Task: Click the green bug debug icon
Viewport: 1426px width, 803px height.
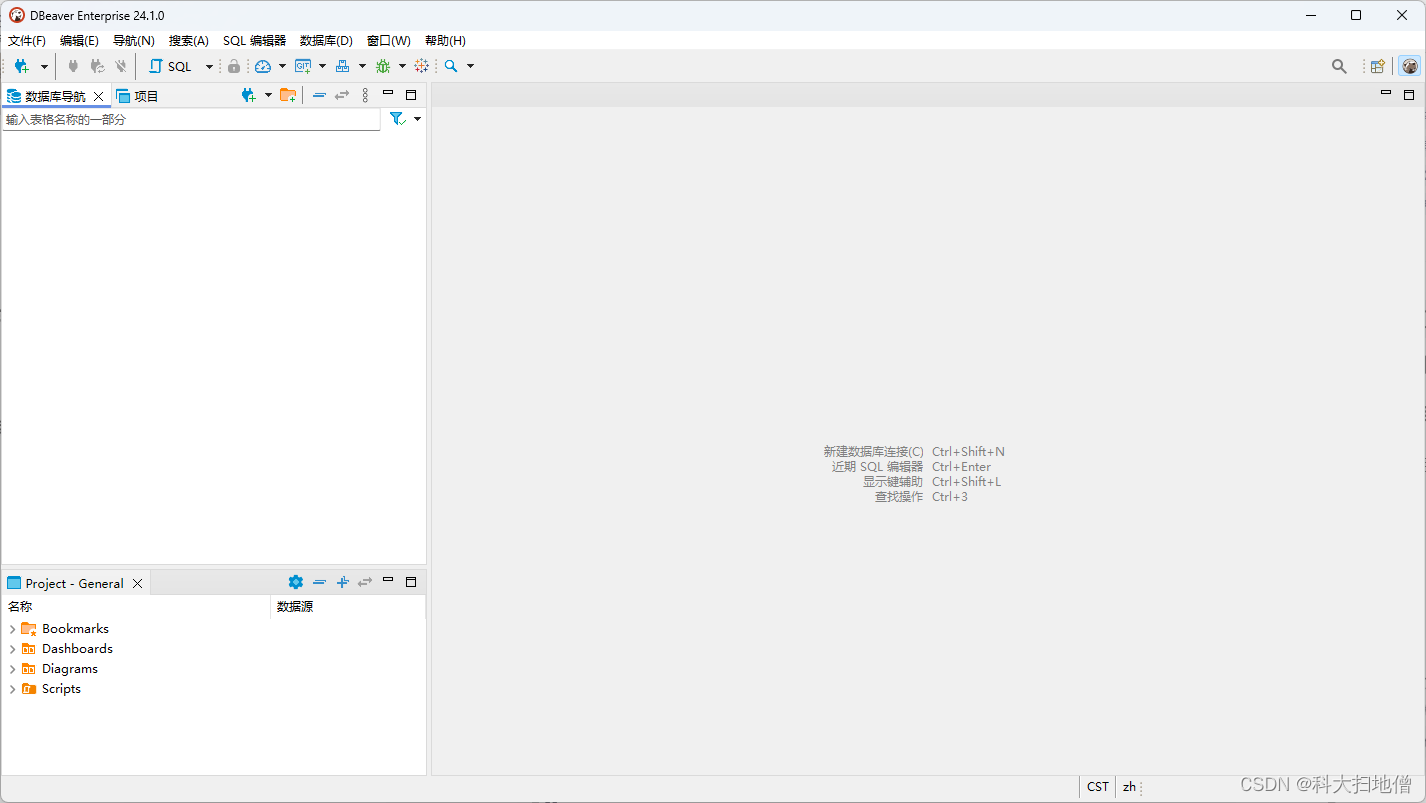Action: pos(383,66)
